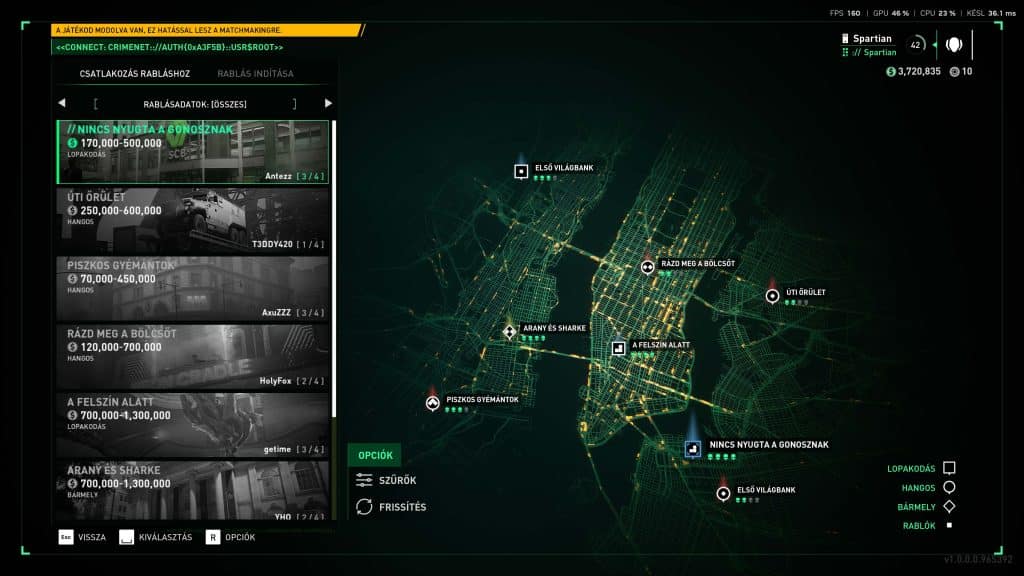The image size is (1024, 576).
Task: Click the Frissítés refresh arrows icon
Action: click(364, 507)
